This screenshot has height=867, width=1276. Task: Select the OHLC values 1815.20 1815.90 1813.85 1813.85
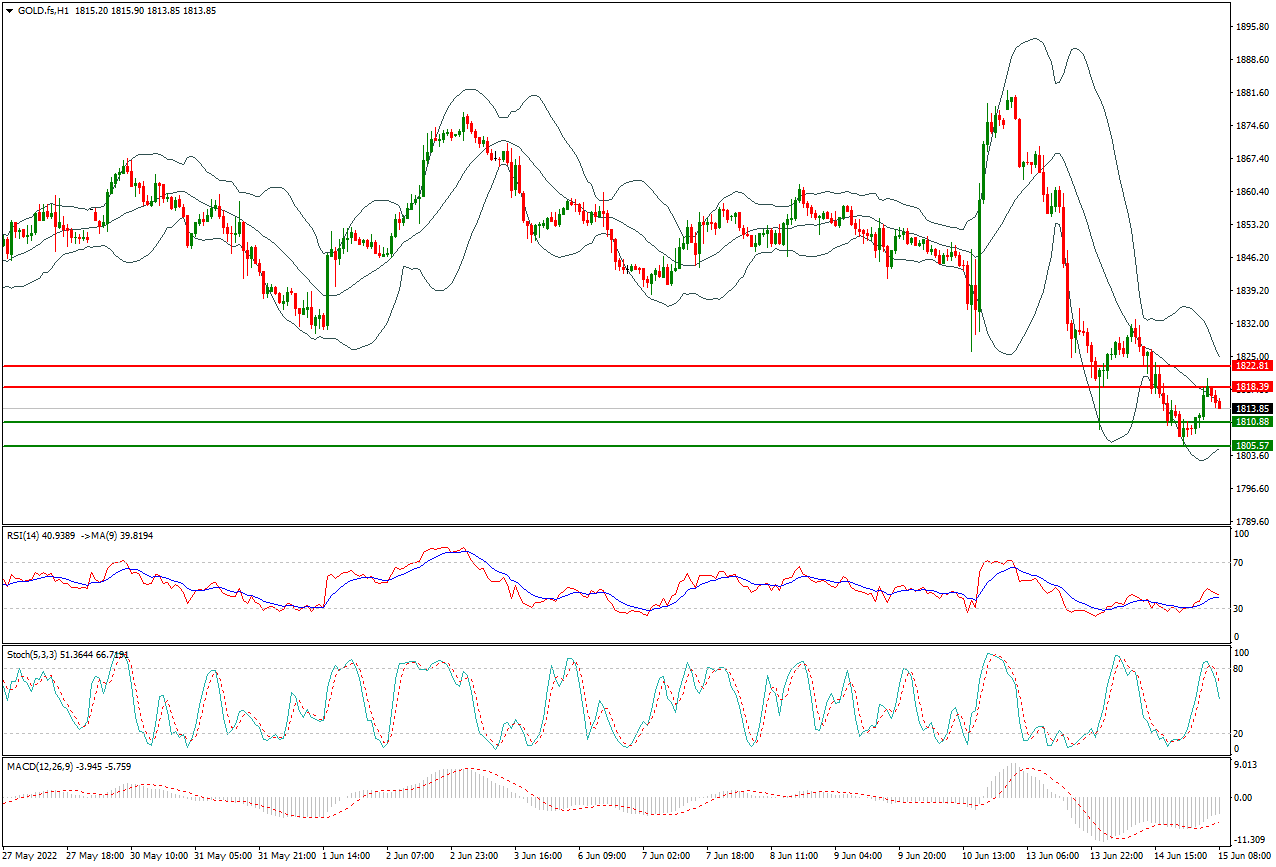point(145,10)
